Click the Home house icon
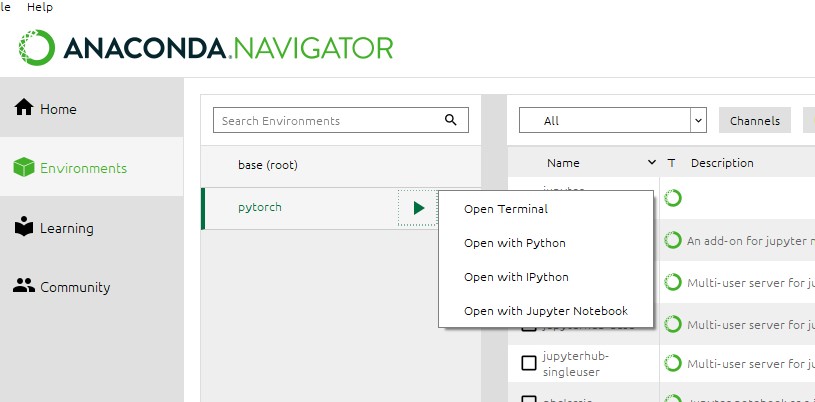Screen dimensions: 815x402 point(24,108)
